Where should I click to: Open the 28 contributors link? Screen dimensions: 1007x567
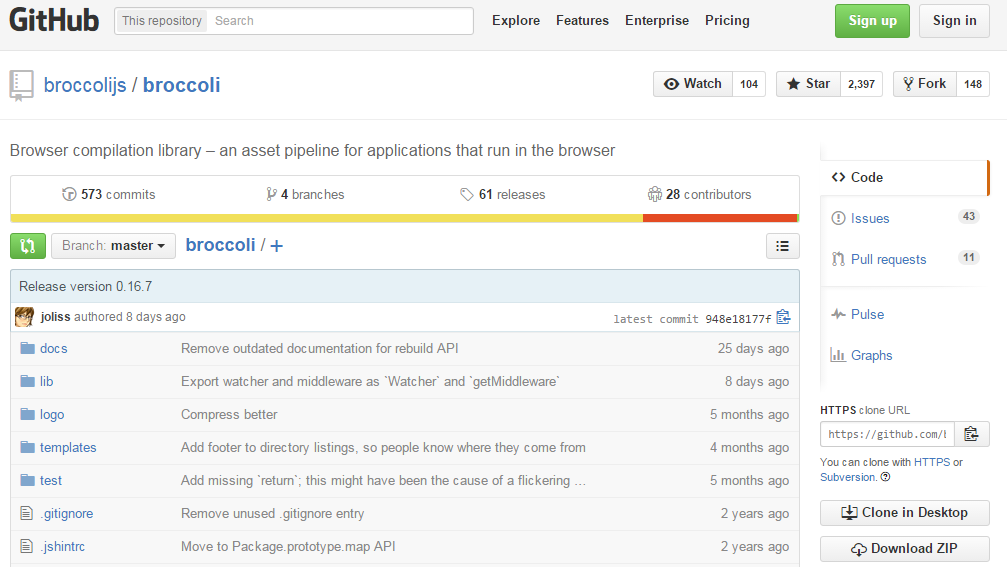[699, 194]
